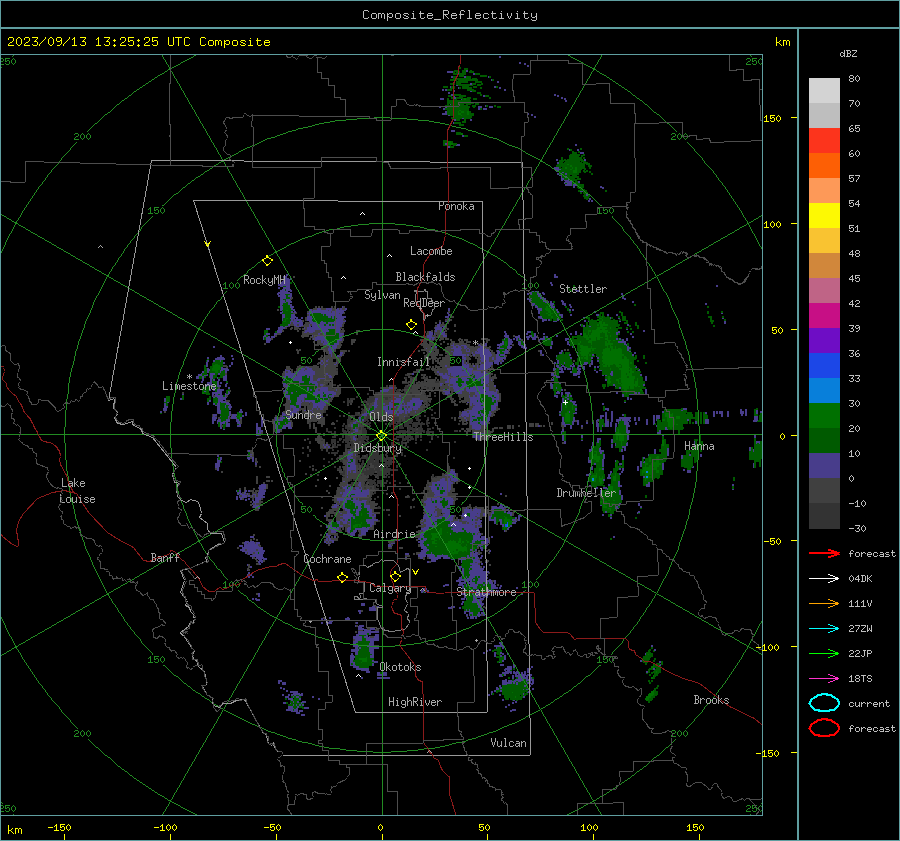Click yellow diamond marker above Calgary
Screen dimensions: 900x841
395,576
